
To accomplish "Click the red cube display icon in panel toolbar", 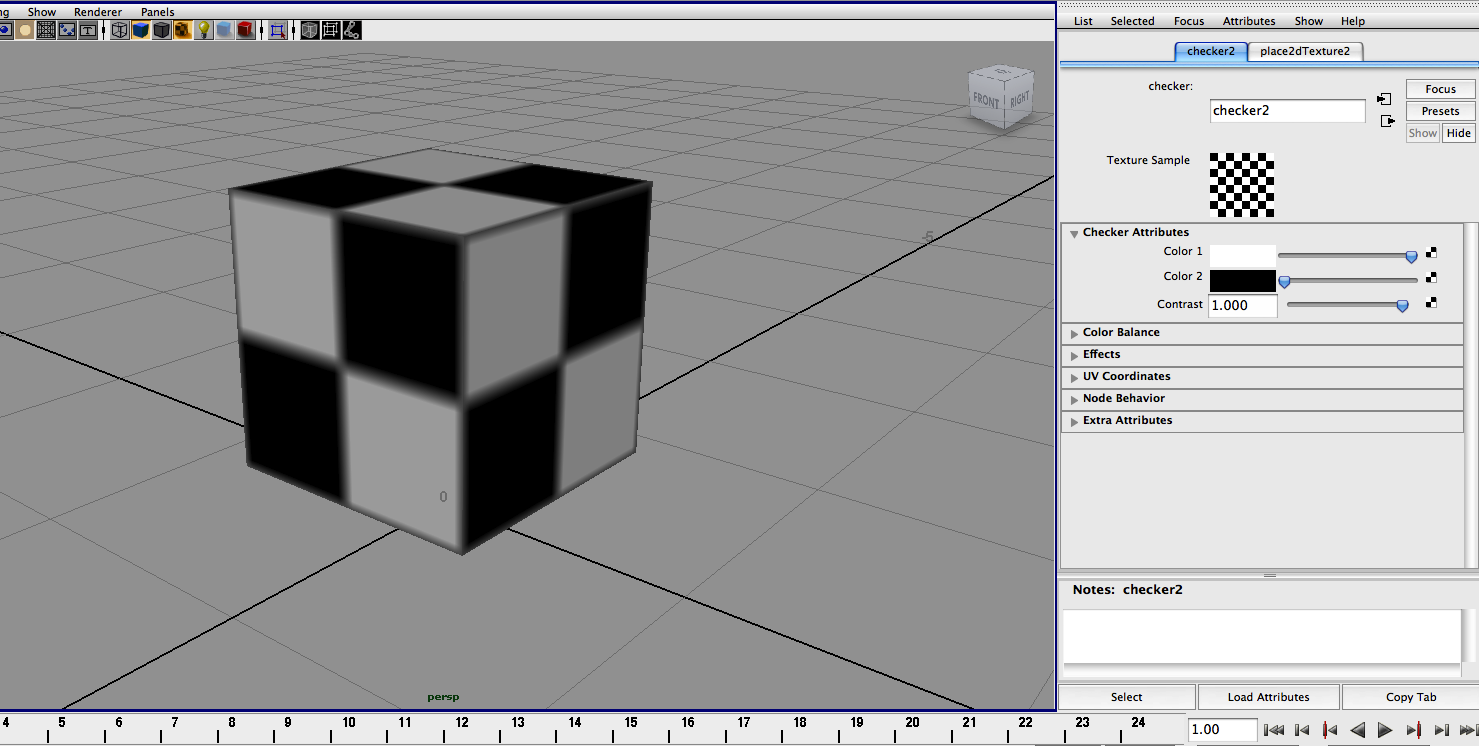I will click(x=245, y=30).
